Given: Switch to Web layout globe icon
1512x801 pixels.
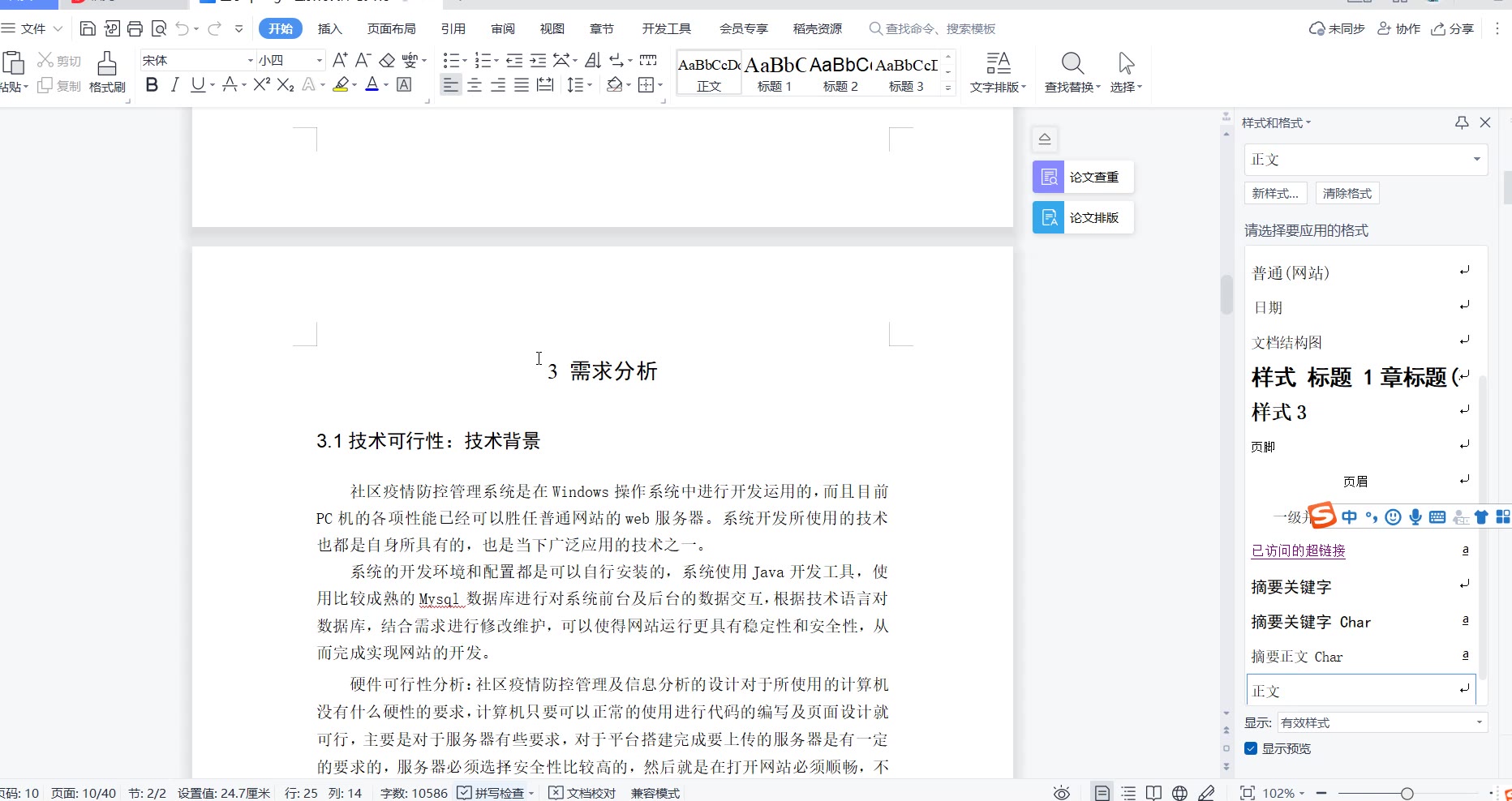Looking at the screenshot, I should (x=1179, y=793).
